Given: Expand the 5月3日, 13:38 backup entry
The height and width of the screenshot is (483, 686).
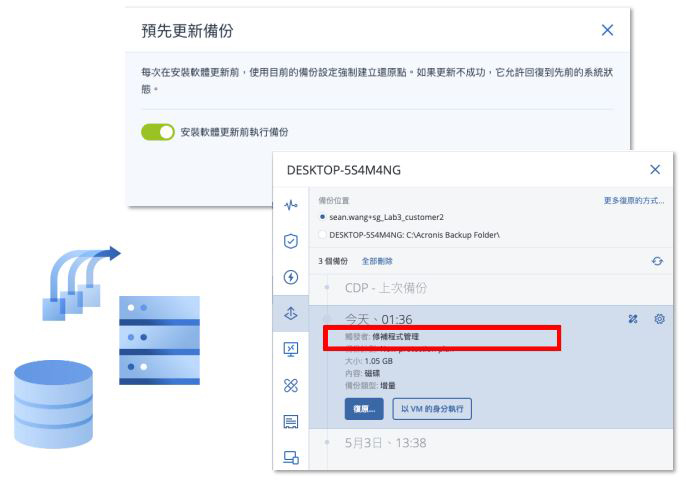Looking at the screenshot, I should point(385,443).
